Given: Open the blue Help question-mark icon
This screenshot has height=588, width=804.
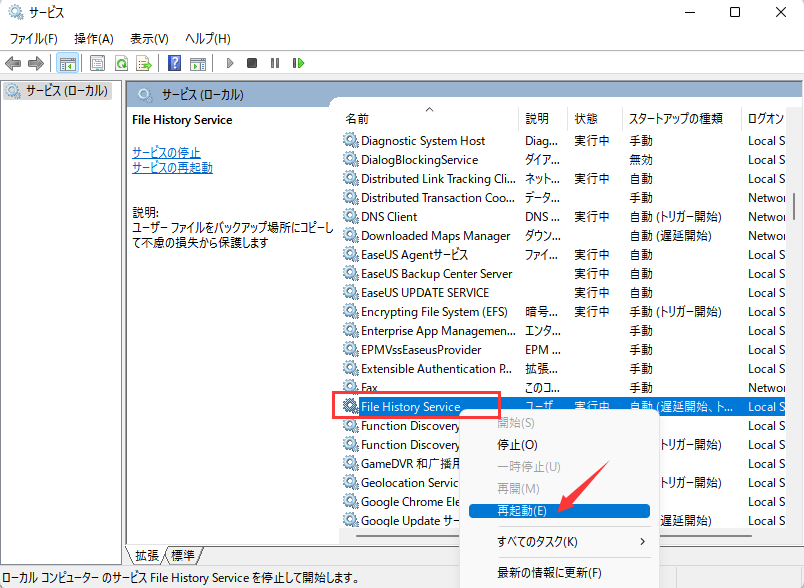Looking at the screenshot, I should [x=174, y=63].
